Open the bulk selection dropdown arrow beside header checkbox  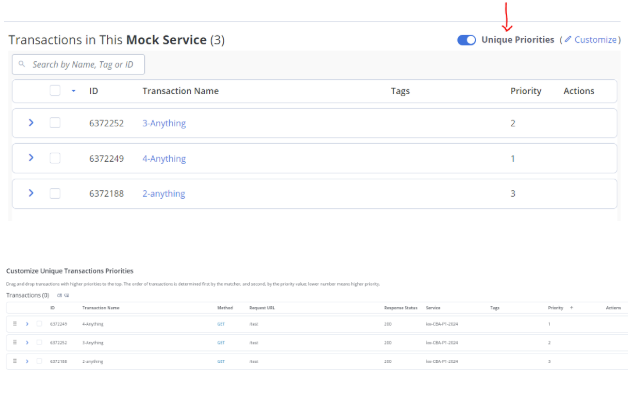[x=74, y=91]
